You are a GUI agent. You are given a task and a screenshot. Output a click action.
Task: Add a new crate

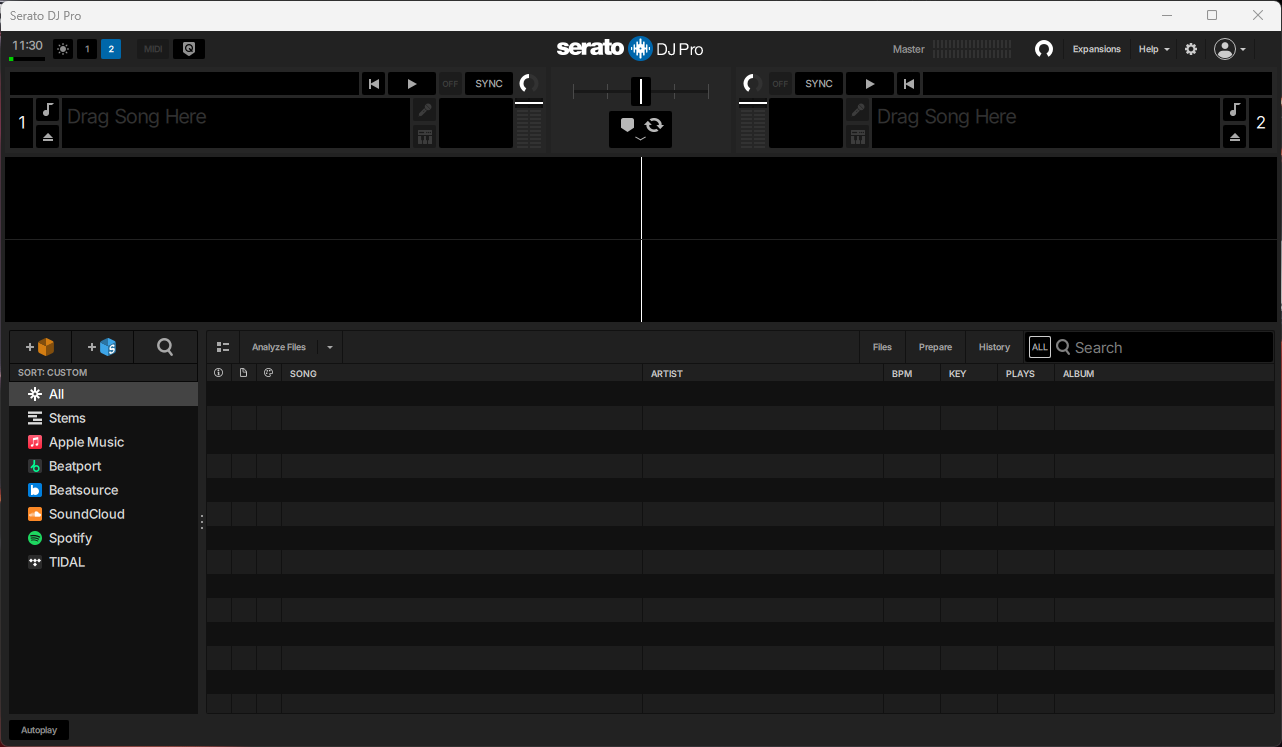[x=40, y=347]
